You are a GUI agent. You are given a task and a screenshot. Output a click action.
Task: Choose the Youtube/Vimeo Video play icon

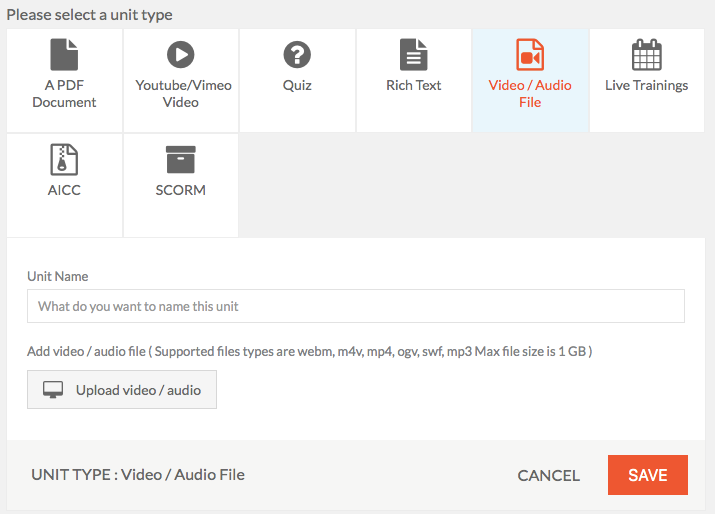point(181,55)
